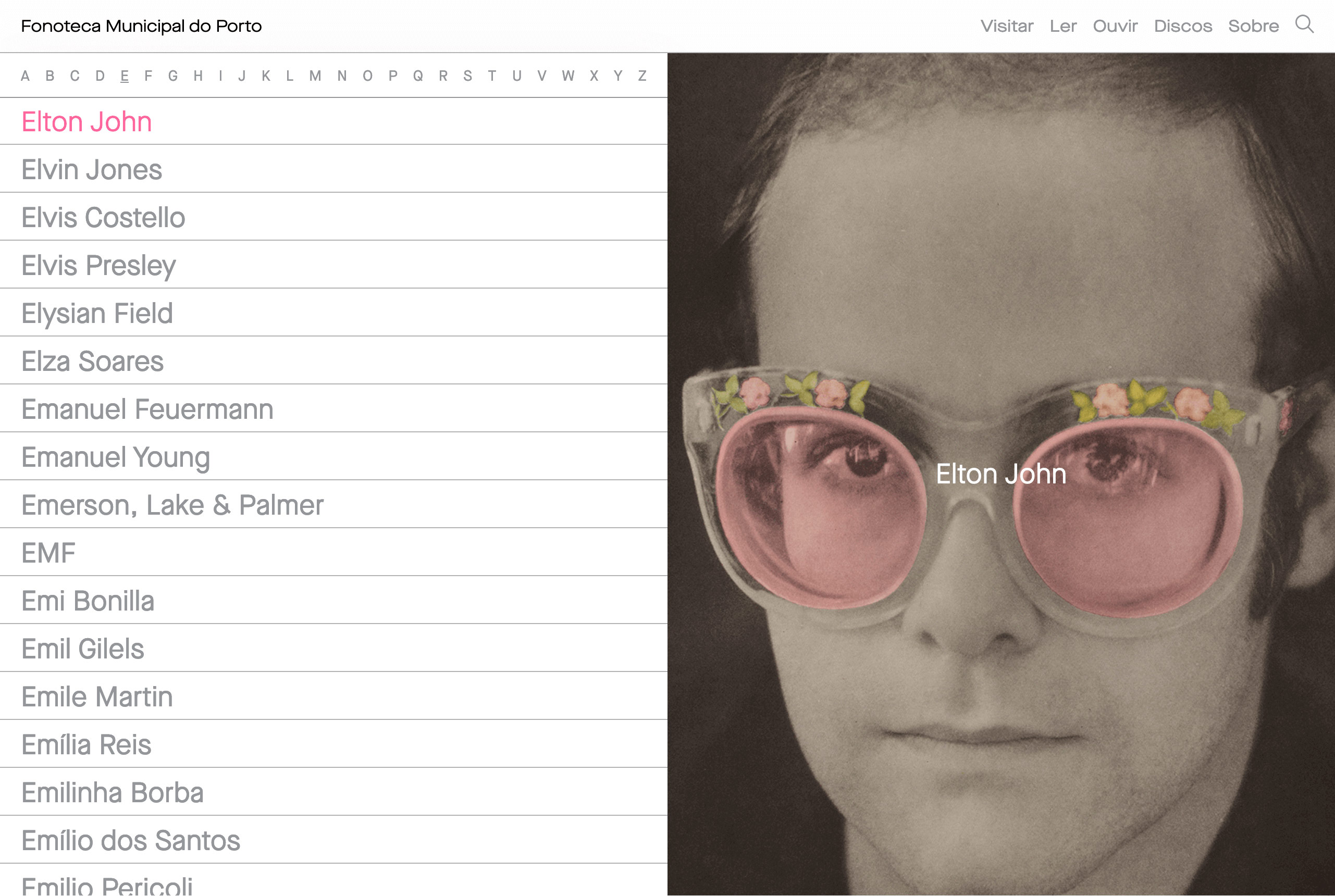1335x896 pixels.
Task: Jump to artists starting with G
Action: (173, 76)
